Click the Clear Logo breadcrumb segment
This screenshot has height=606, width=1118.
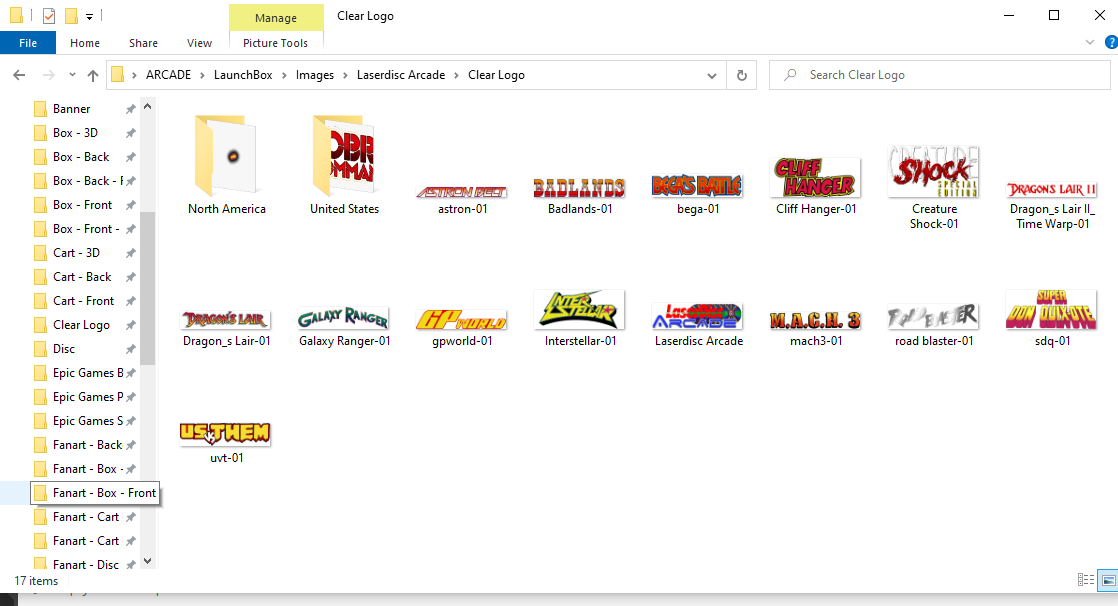pos(496,75)
